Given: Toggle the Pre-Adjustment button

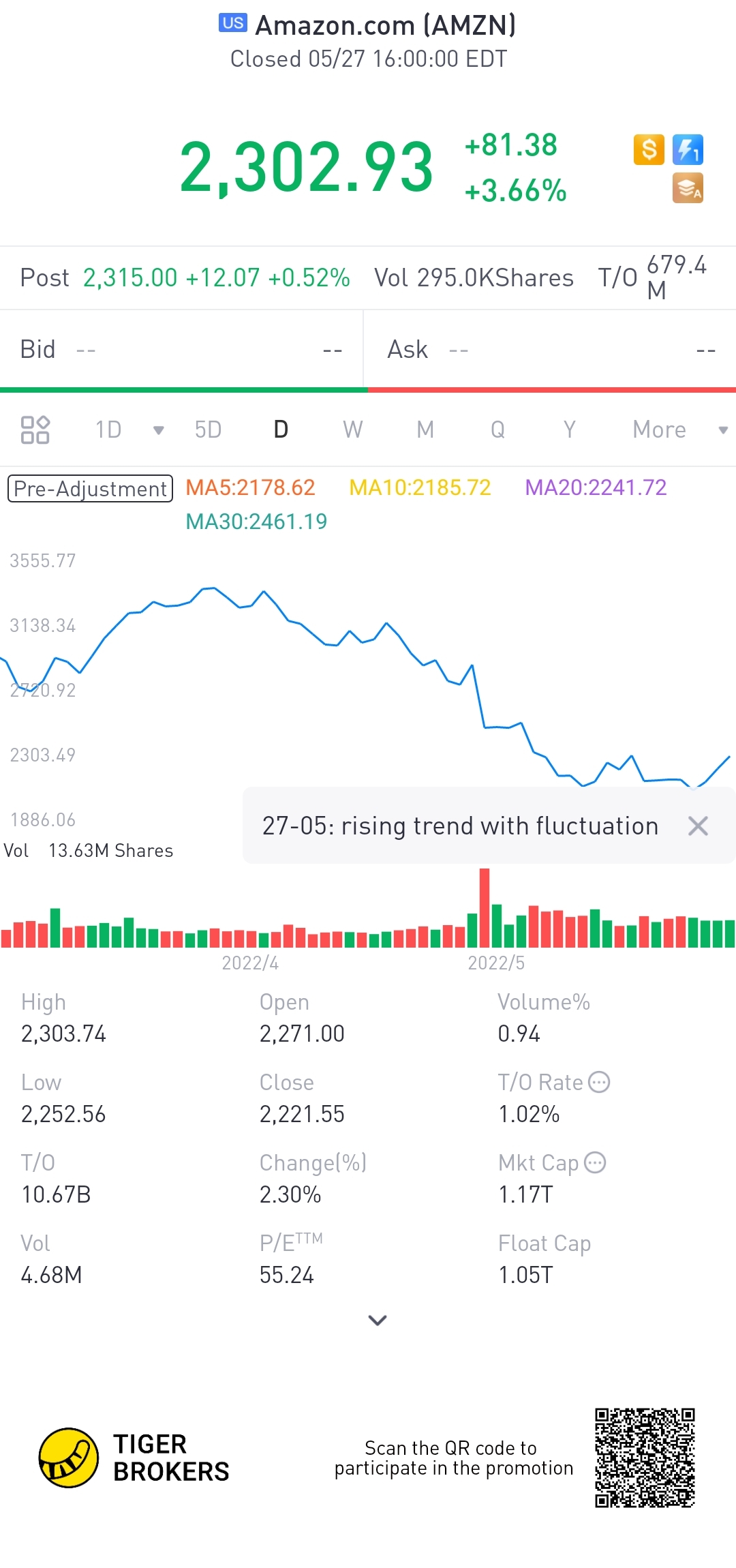Looking at the screenshot, I should pyautogui.click(x=90, y=488).
